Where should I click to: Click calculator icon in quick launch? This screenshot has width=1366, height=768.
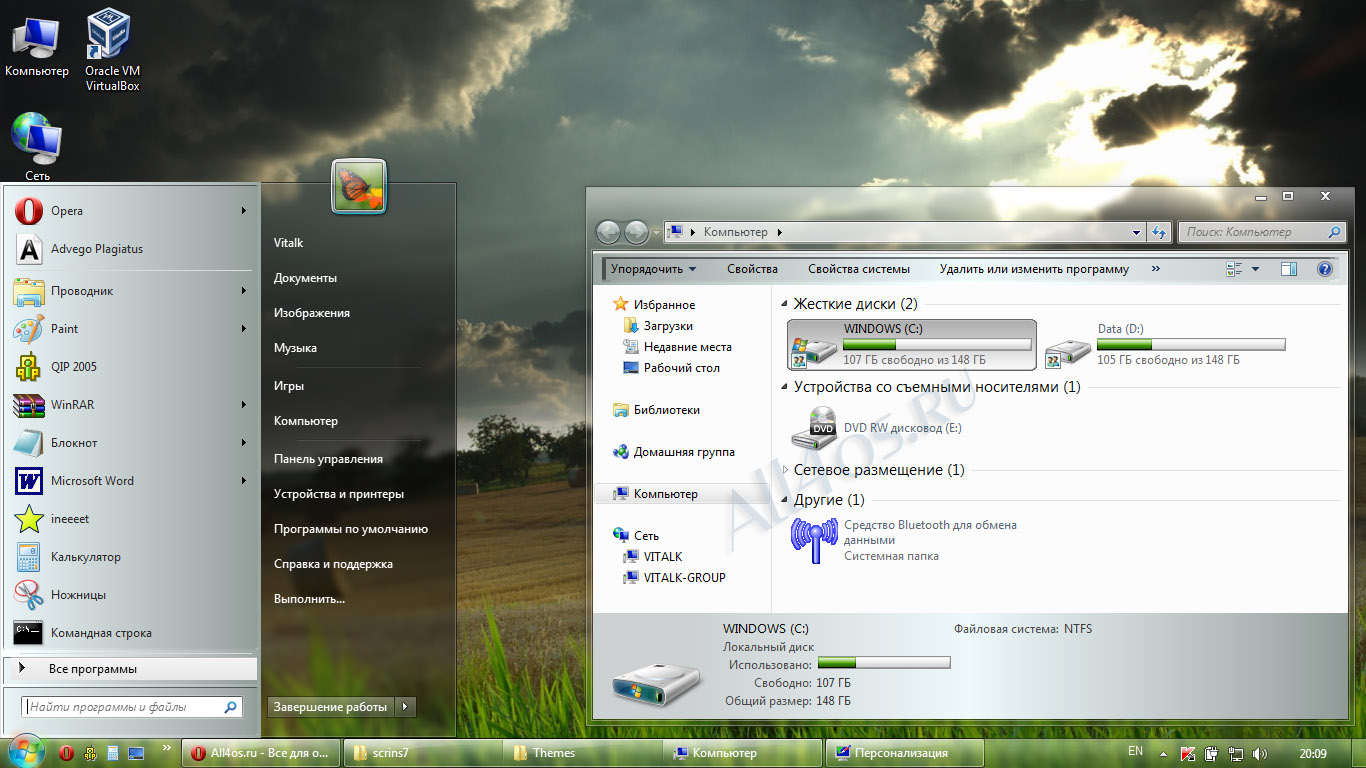(113, 753)
